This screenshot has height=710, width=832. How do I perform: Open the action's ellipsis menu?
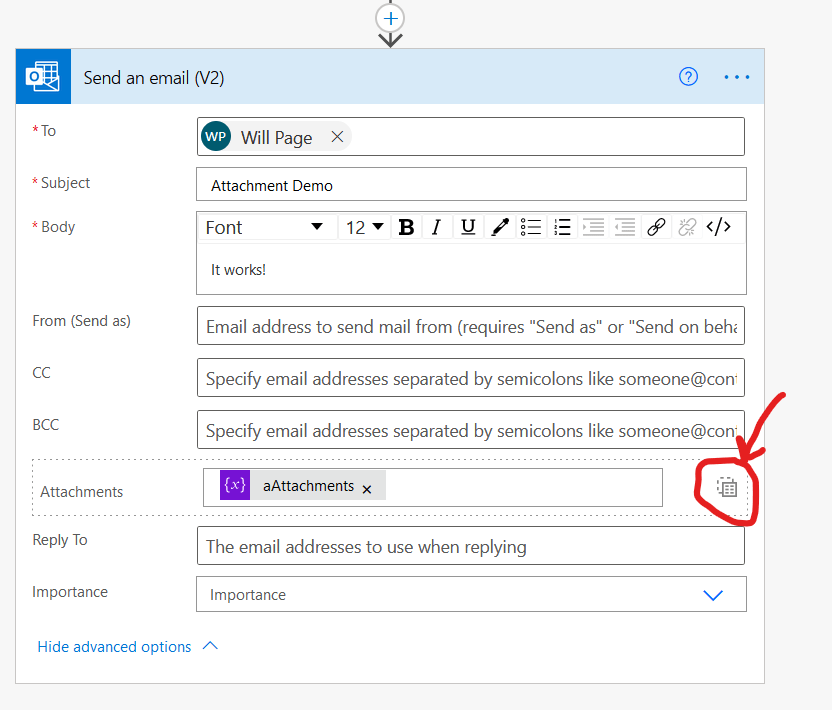[x=737, y=77]
